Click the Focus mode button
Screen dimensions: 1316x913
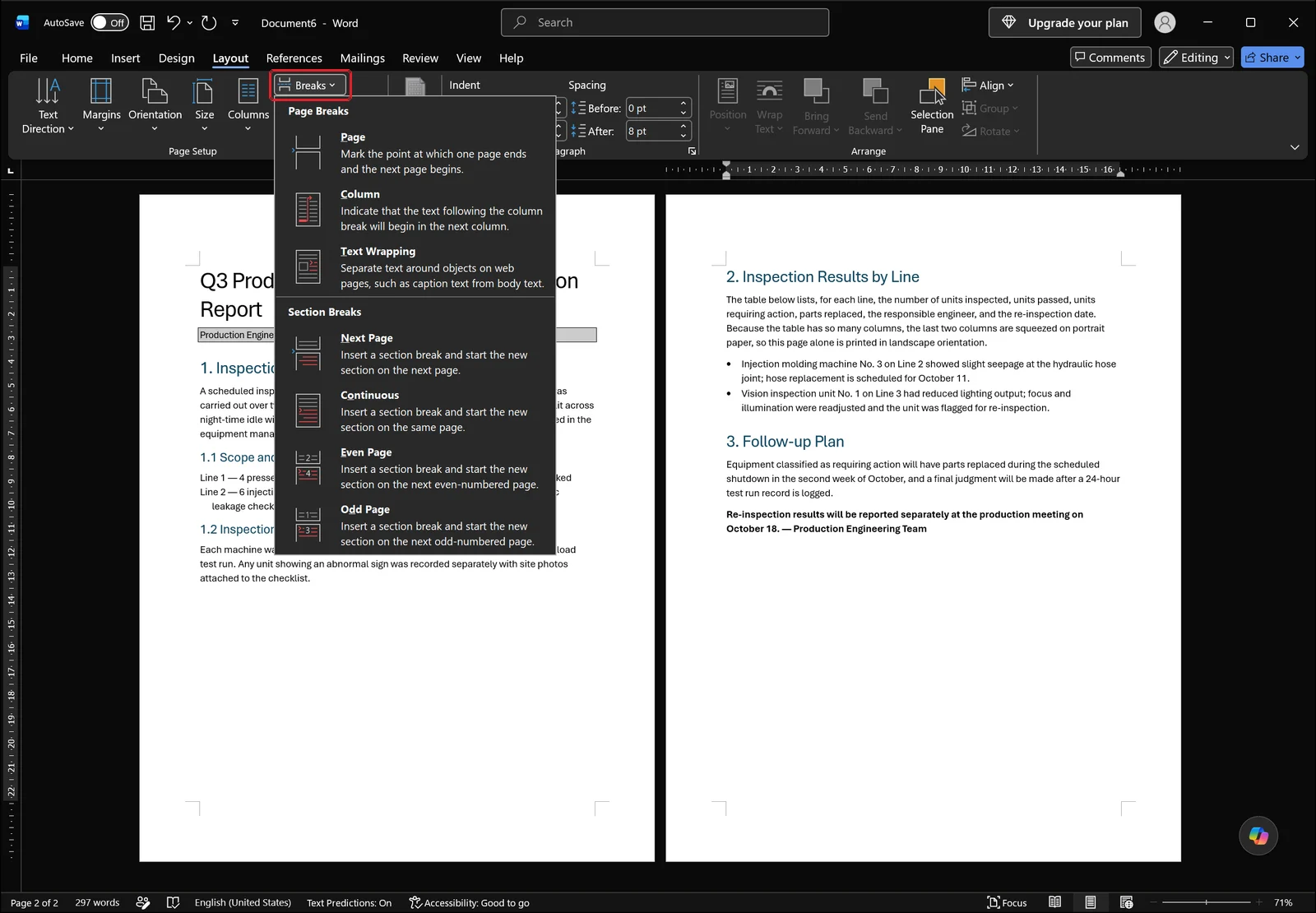pos(1007,902)
